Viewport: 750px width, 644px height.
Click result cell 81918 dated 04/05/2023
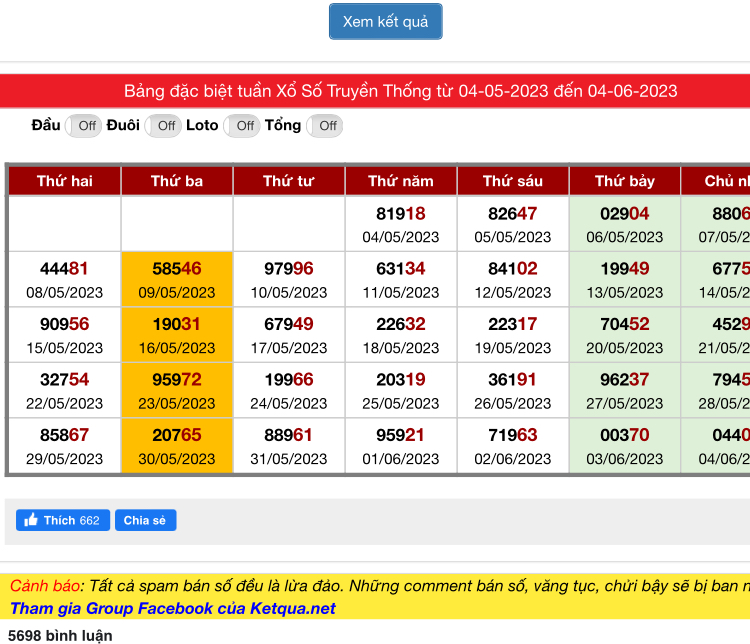pos(401,224)
